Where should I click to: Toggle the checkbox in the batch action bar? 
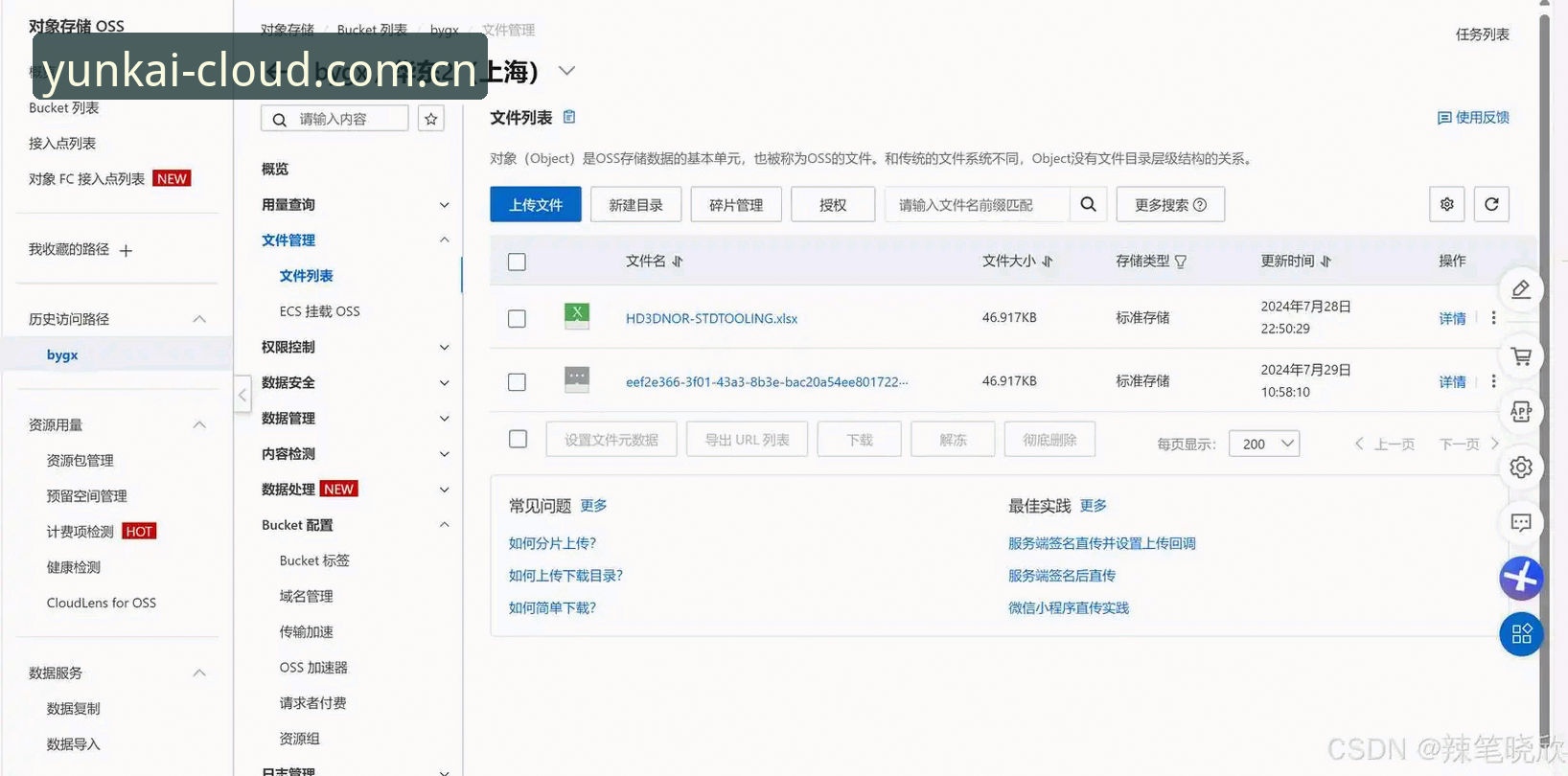click(519, 439)
